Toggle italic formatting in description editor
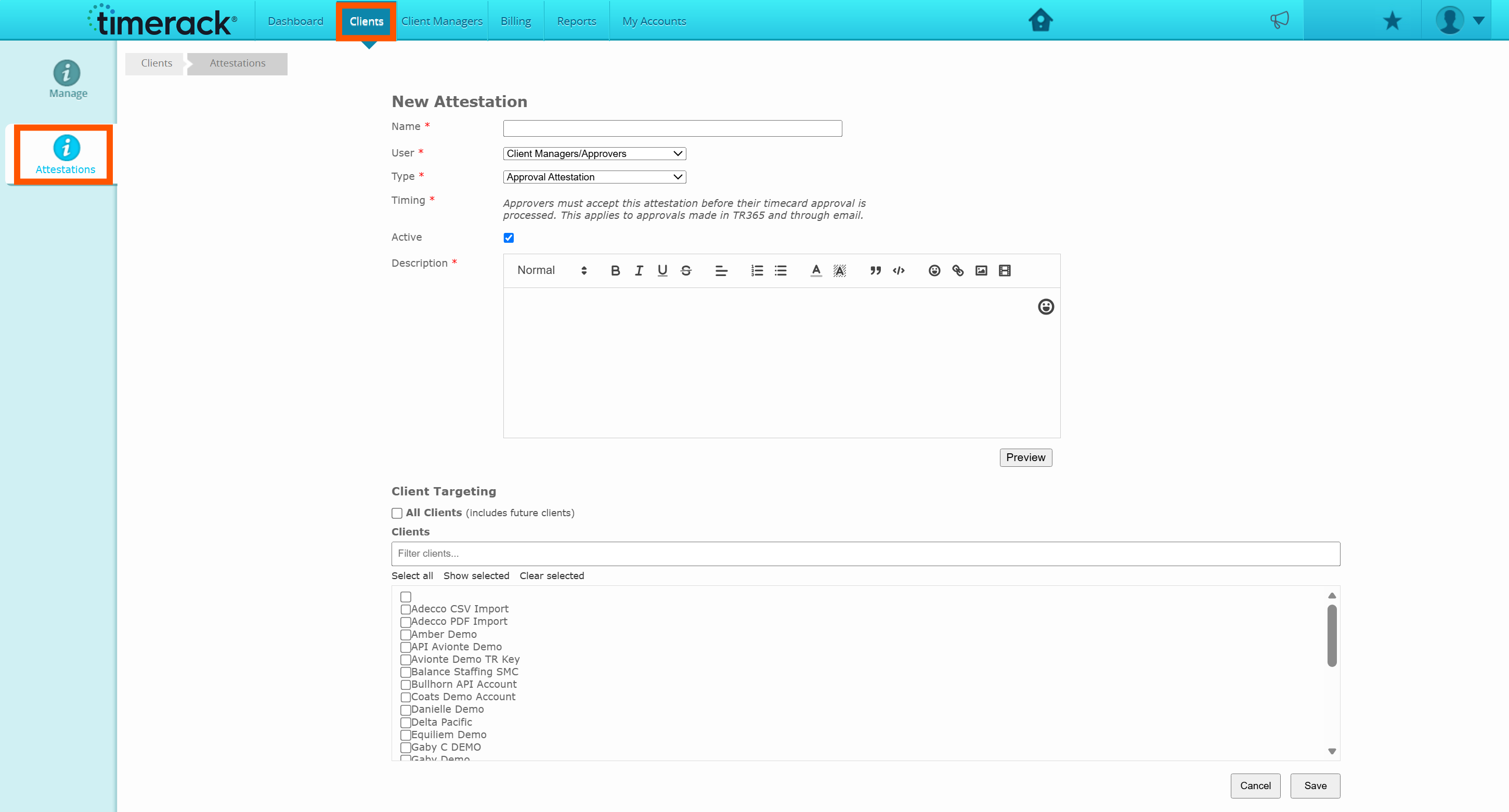Viewport: 1509px width, 812px height. (x=639, y=270)
